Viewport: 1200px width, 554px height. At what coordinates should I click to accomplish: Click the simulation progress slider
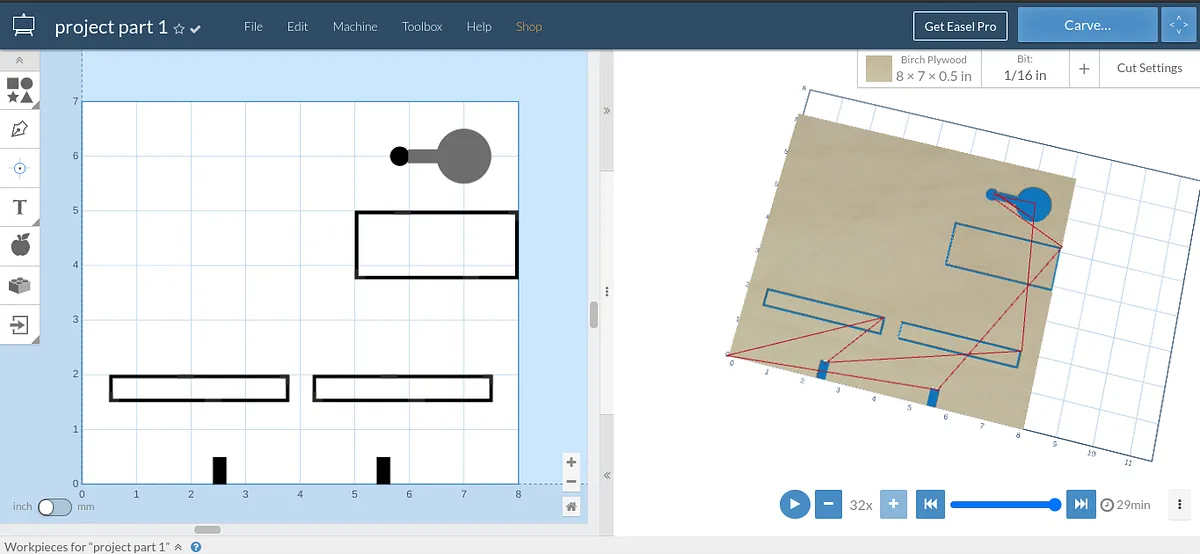(1003, 505)
